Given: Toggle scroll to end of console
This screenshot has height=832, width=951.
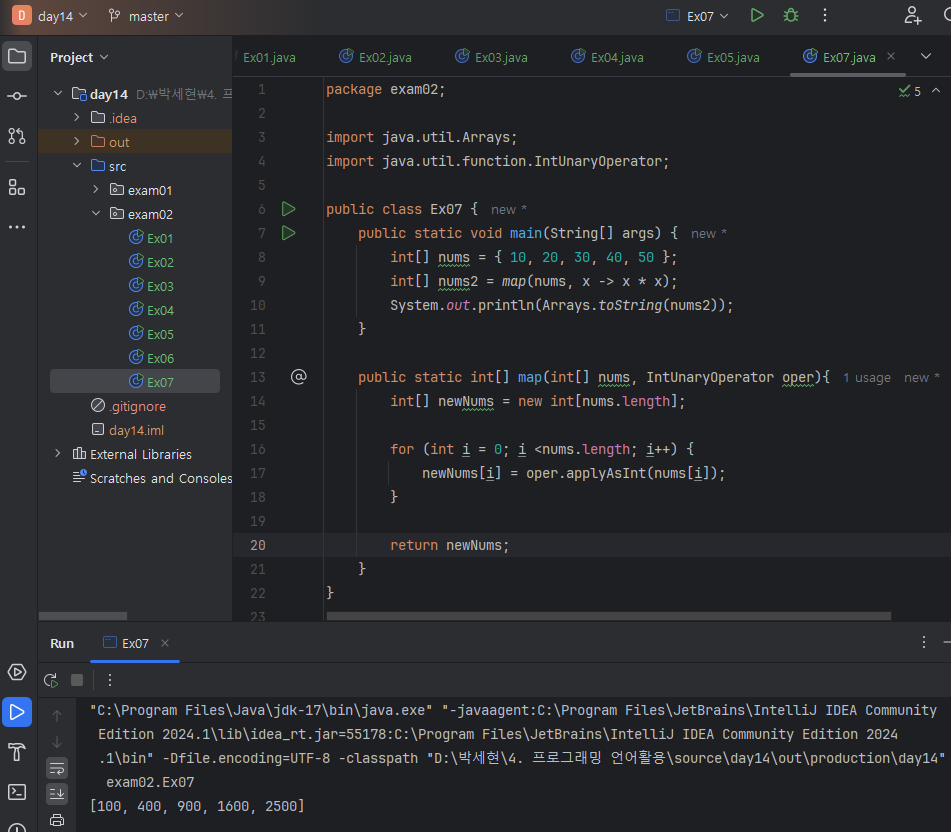Looking at the screenshot, I should [57, 793].
